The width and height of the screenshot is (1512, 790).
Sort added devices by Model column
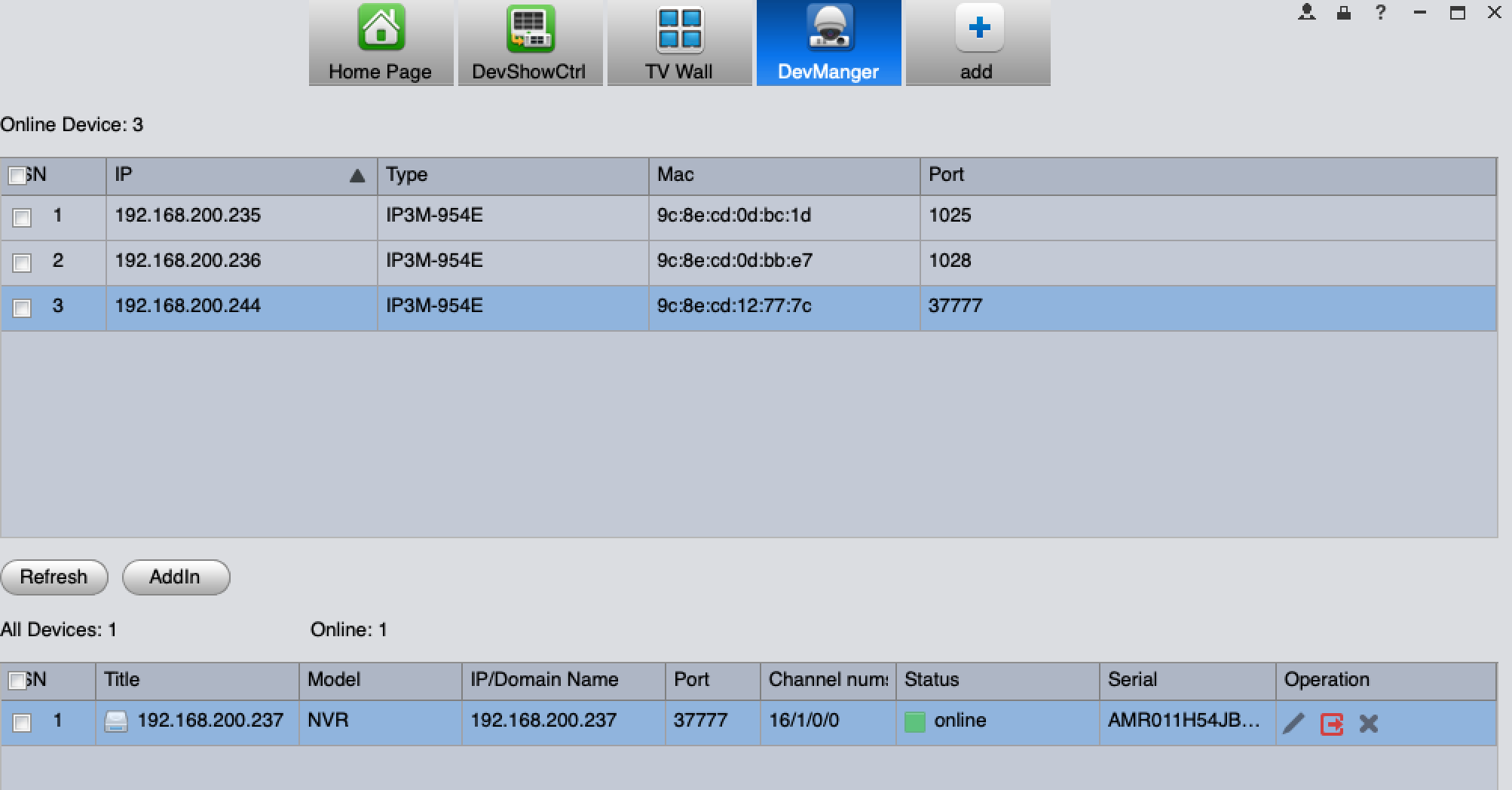pyautogui.click(x=381, y=681)
